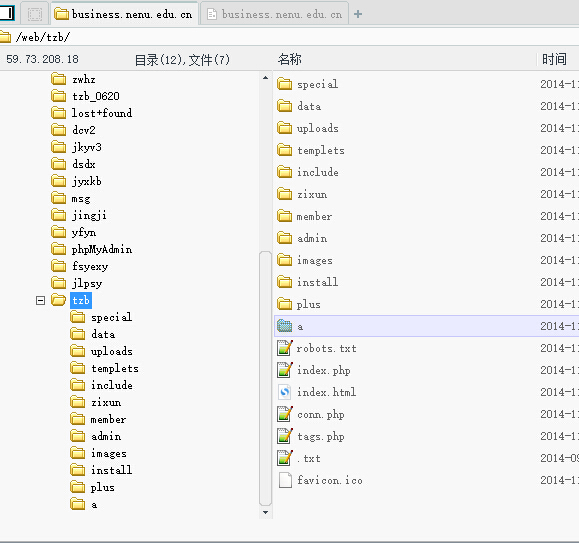Select jkyv3 folder in the tree

pos(87,147)
